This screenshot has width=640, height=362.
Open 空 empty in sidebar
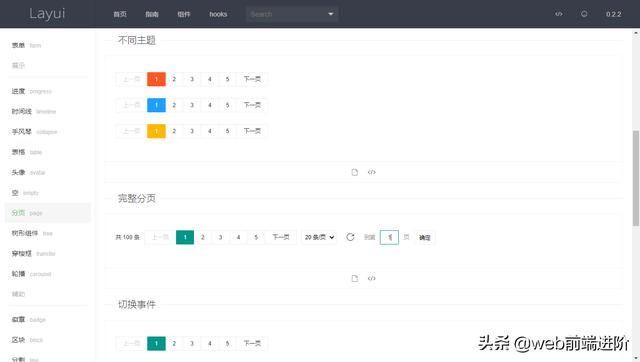[x=47, y=193]
